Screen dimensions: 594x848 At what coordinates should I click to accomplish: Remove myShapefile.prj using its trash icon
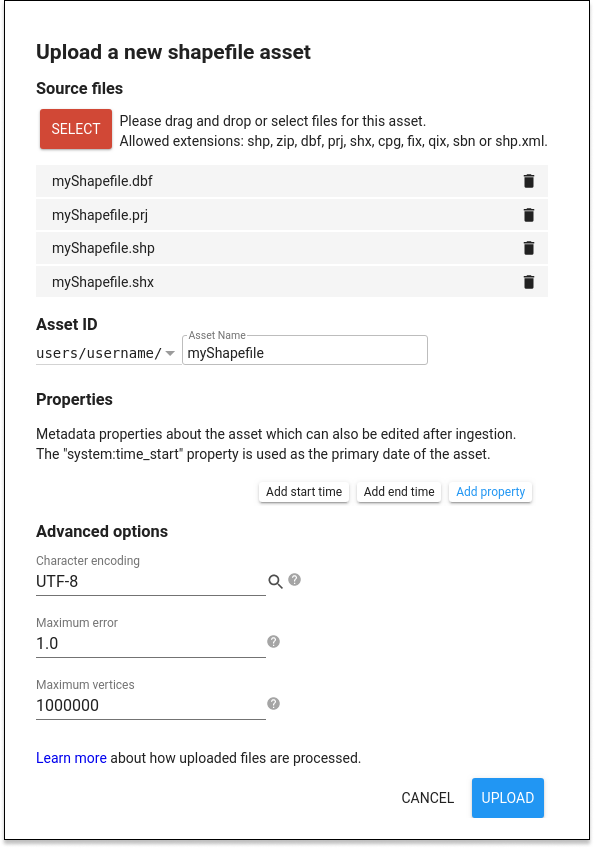529,215
